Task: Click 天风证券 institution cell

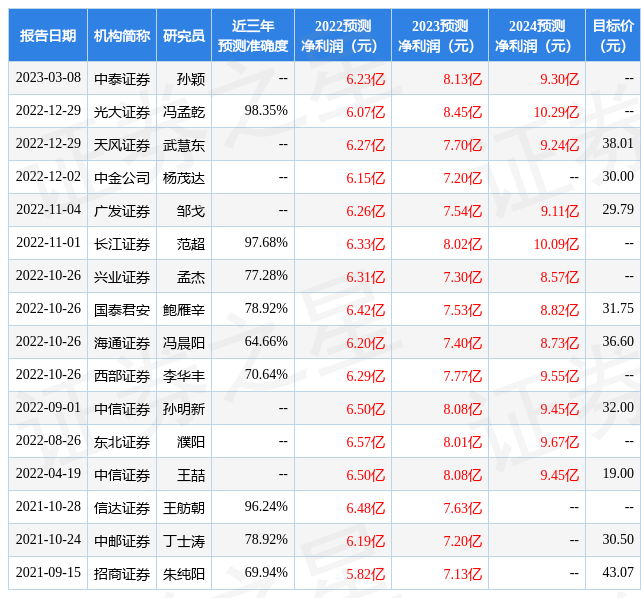Action: point(122,145)
